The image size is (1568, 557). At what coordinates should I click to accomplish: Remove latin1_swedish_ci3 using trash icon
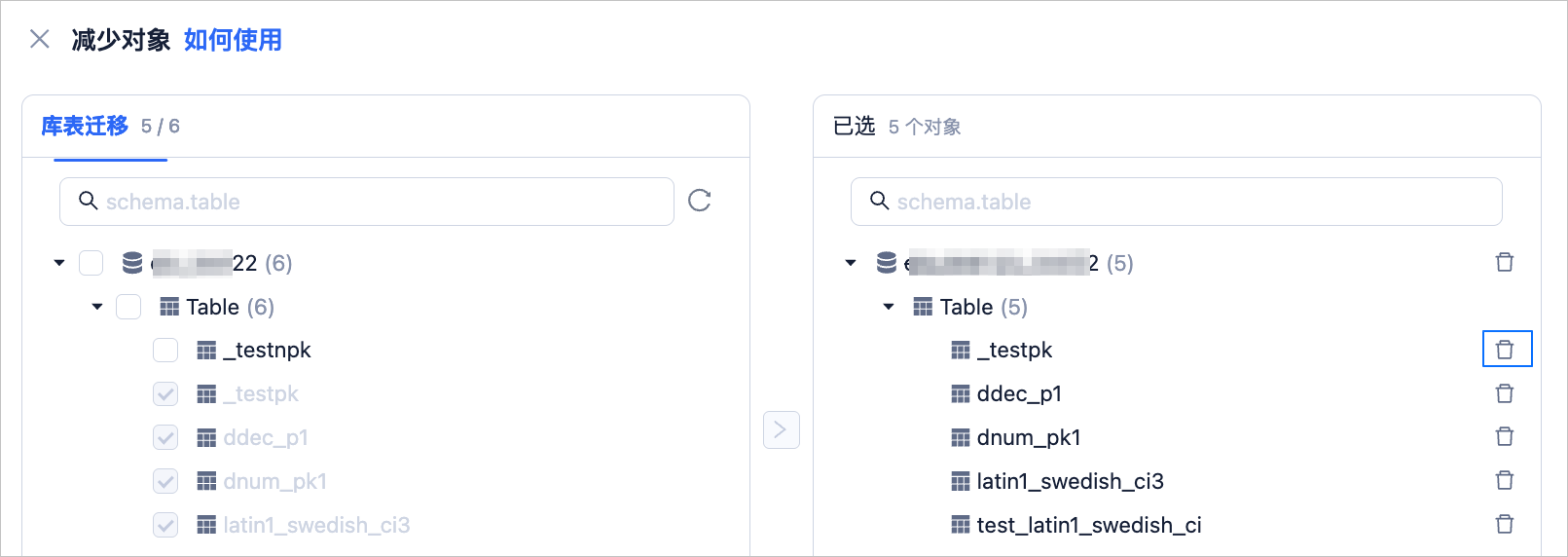coord(1505,480)
